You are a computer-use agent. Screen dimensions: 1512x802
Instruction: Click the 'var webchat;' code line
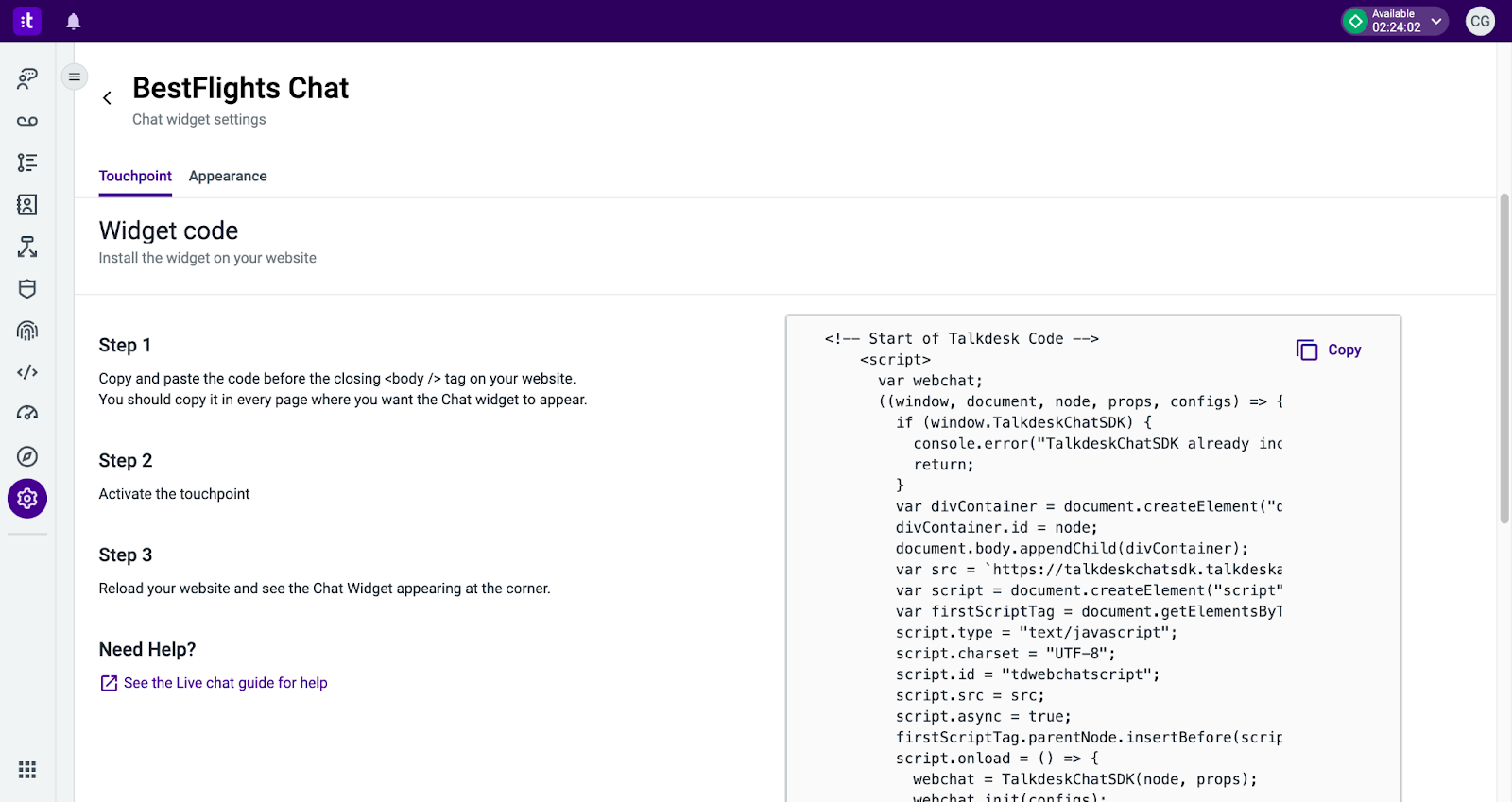(930, 381)
